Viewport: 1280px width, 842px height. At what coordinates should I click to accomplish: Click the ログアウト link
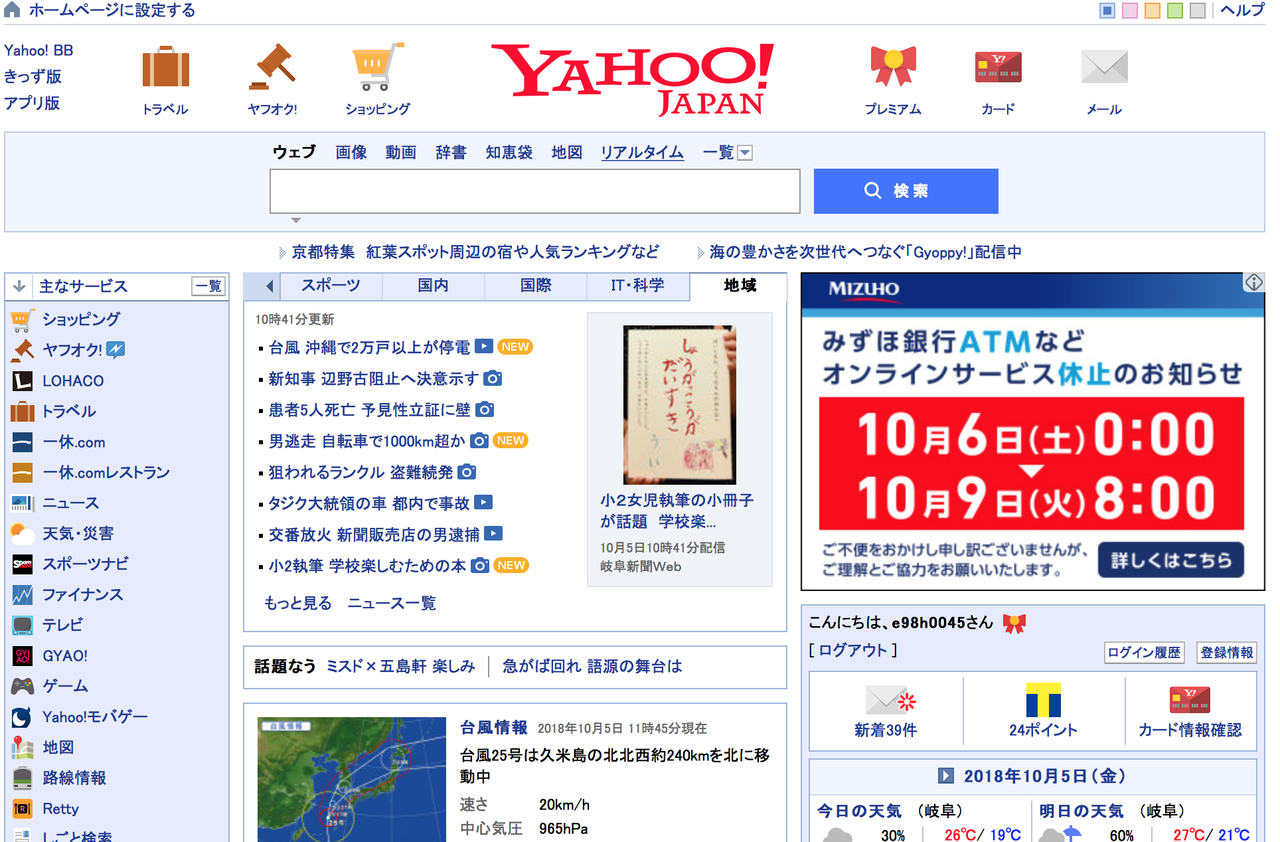853,650
